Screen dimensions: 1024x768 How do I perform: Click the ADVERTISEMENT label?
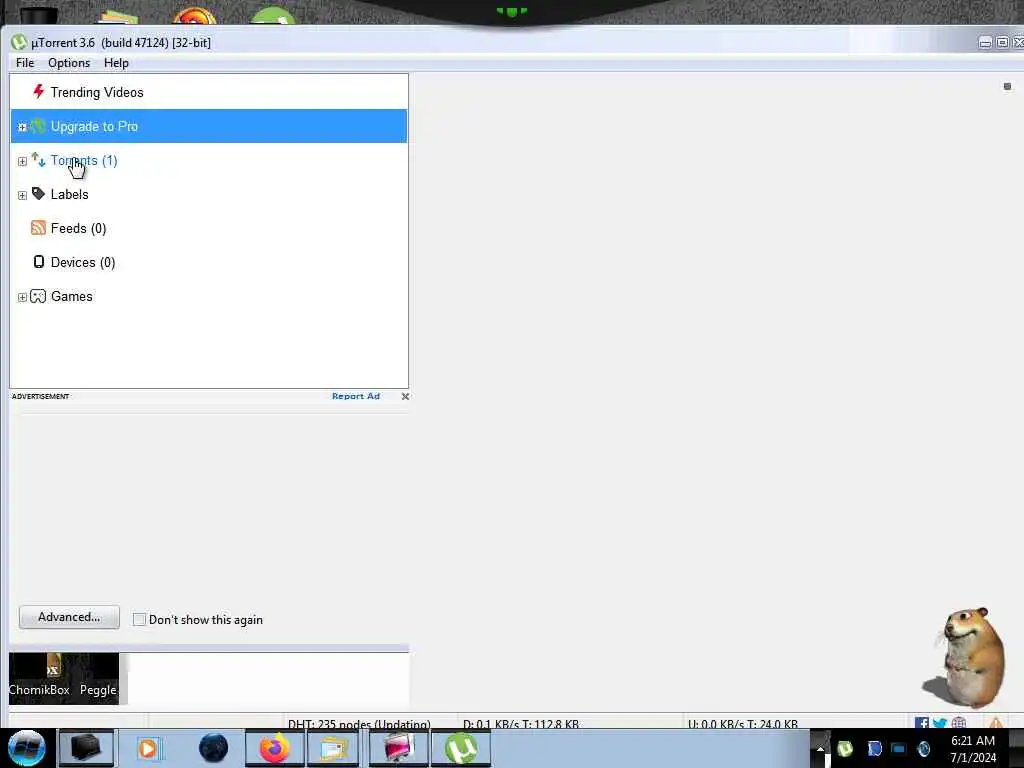pos(40,396)
